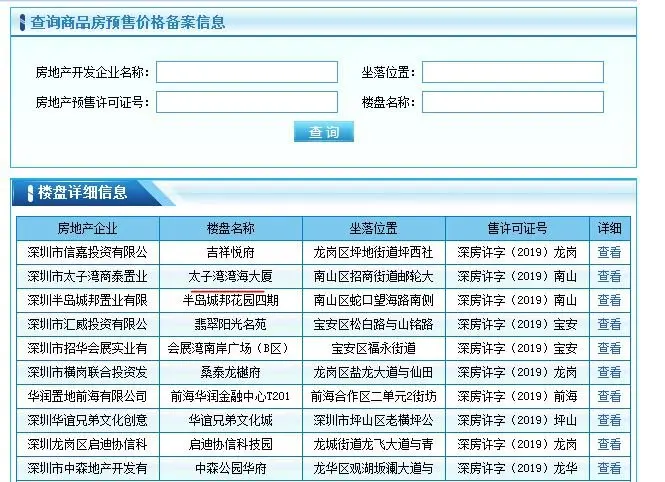Open 查看 link for 启迪协信科技园
The height and width of the screenshot is (482, 665).
[x=609, y=444]
